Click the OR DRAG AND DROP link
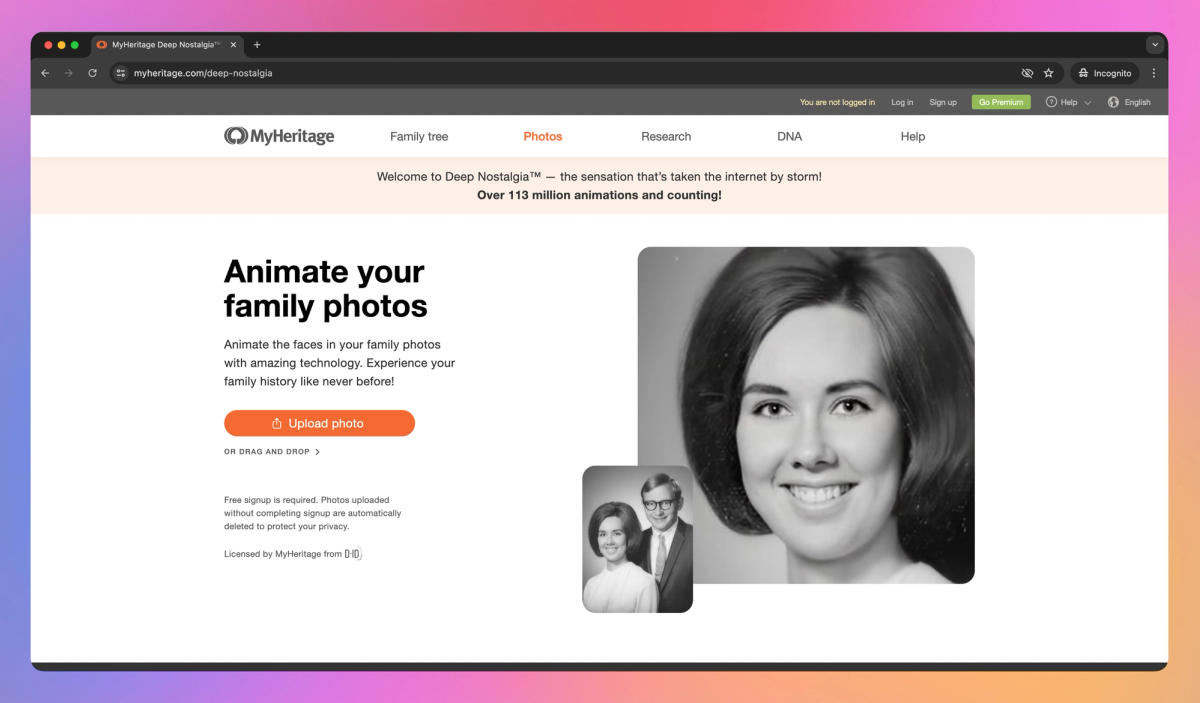This screenshot has width=1200, height=703. pos(272,452)
